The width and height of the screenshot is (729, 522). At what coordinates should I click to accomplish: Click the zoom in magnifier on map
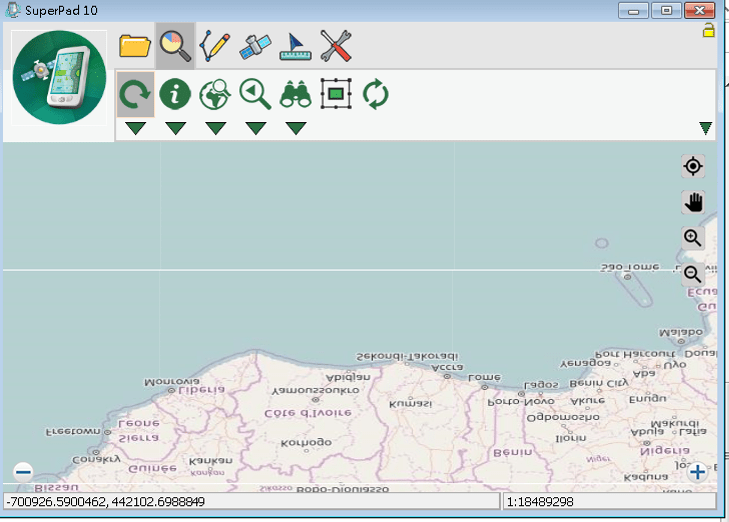pyautogui.click(x=693, y=238)
